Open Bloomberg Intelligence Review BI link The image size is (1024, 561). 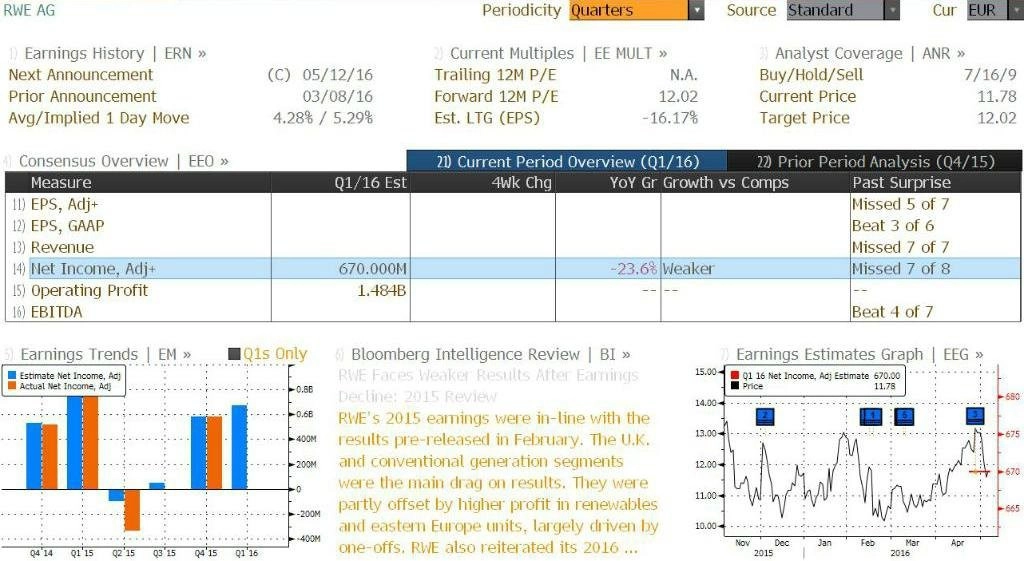pyautogui.click(x=483, y=355)
